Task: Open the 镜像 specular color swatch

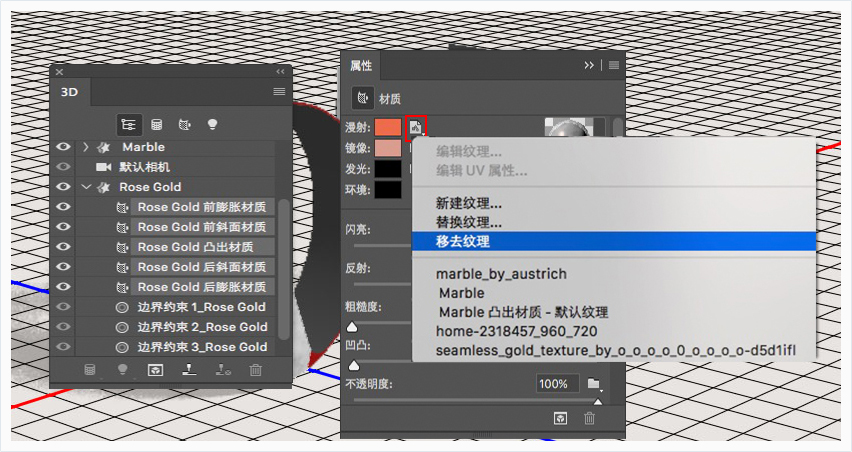Action: pyautogui.click(x=388, y=148)
